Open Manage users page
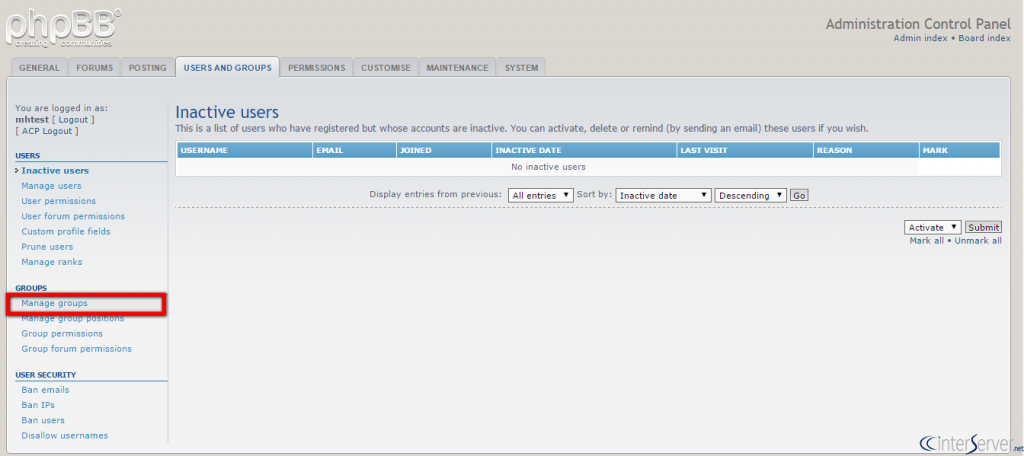The height and width of the screenshot is (456, 1024). click(x=52, y=186)
